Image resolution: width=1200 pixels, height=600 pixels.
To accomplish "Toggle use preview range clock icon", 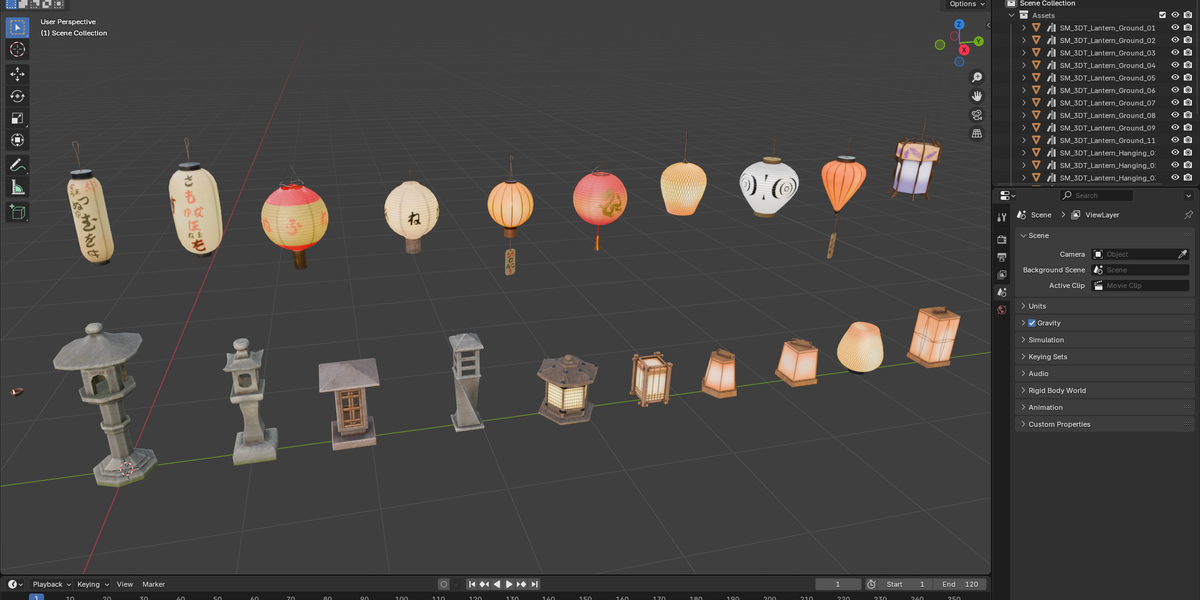I will pos(871,584).
